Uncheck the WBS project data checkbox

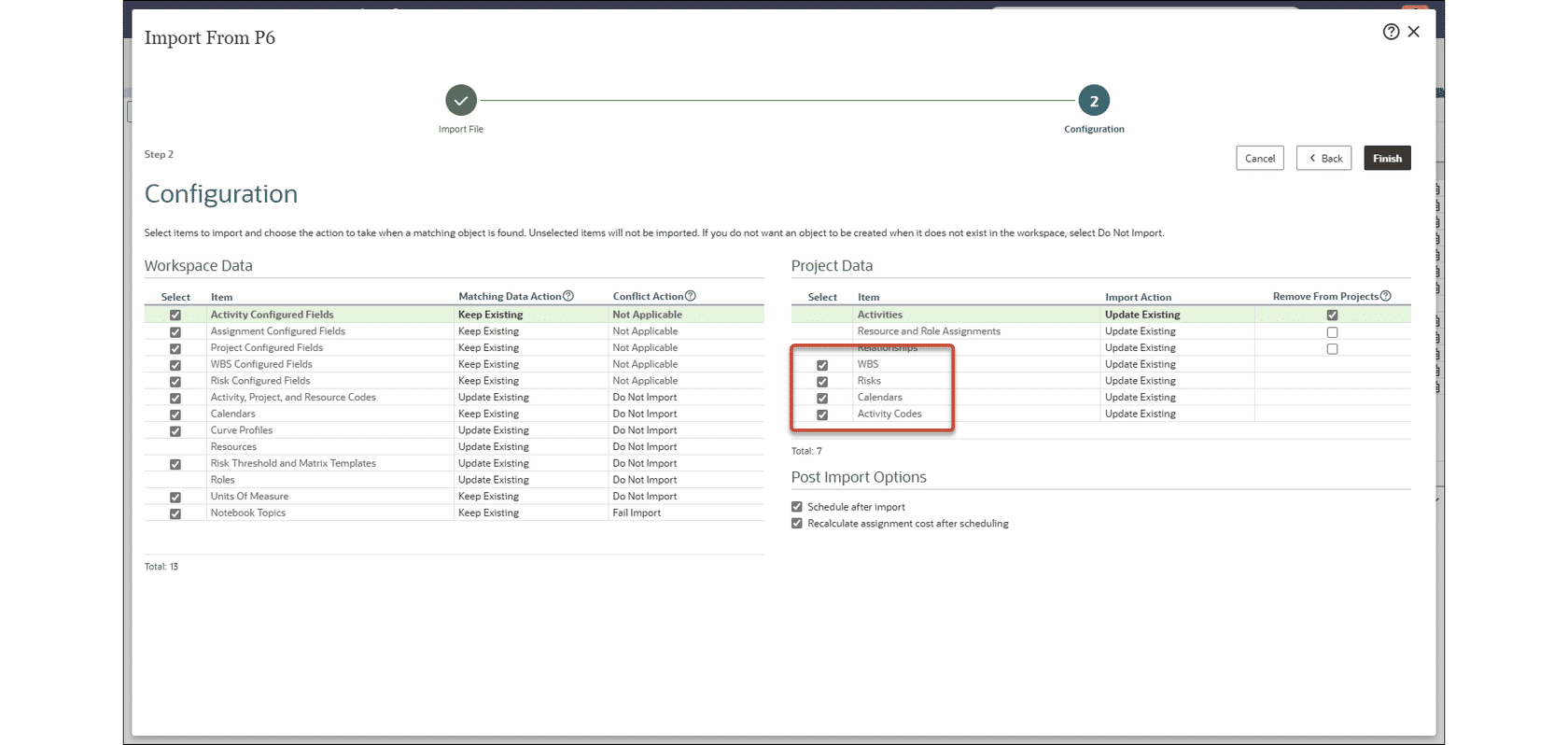tap(822, 365)
